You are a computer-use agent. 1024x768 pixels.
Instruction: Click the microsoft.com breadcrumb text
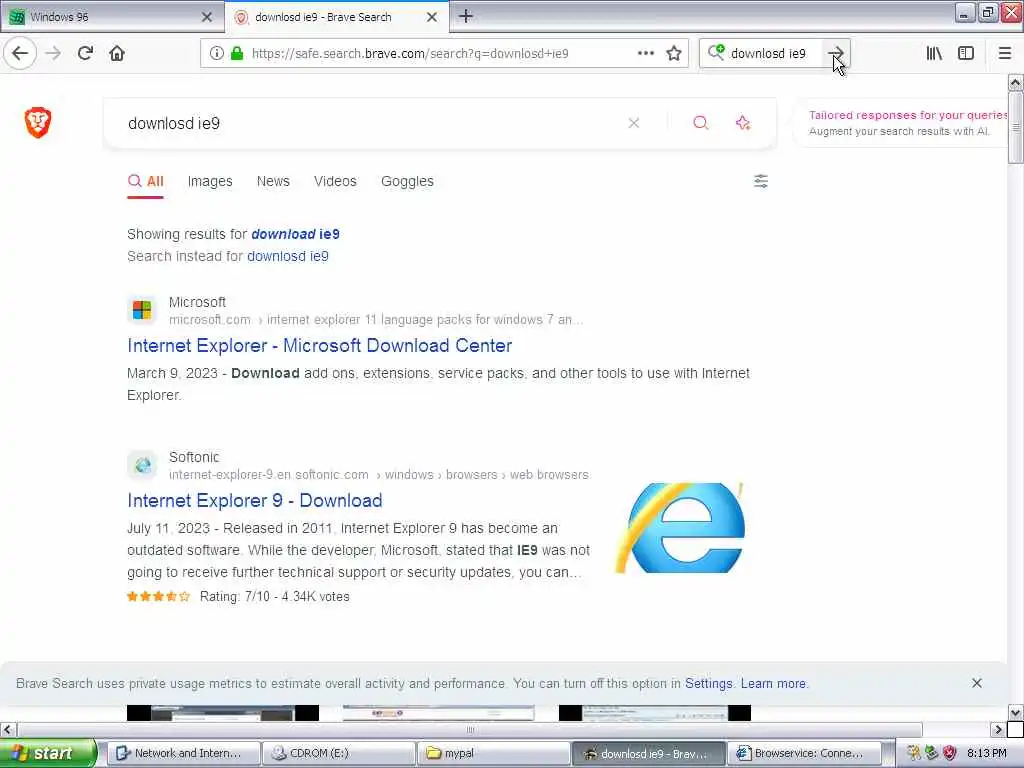tap(210, 319)
